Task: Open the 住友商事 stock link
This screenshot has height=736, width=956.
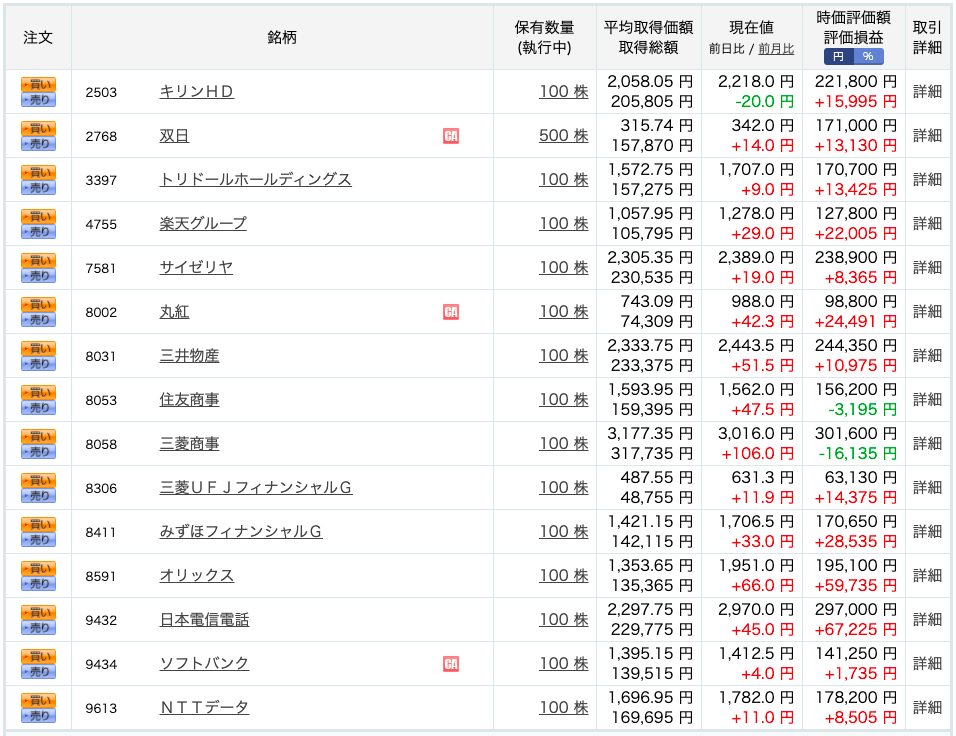Action: pyautogui.click(x=189, y=399)
